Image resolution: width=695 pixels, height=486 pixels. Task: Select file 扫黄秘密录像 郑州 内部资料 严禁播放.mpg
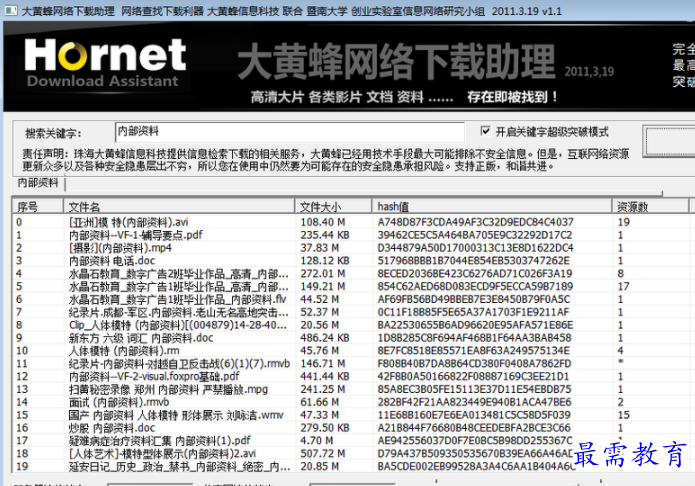(168, 389)
